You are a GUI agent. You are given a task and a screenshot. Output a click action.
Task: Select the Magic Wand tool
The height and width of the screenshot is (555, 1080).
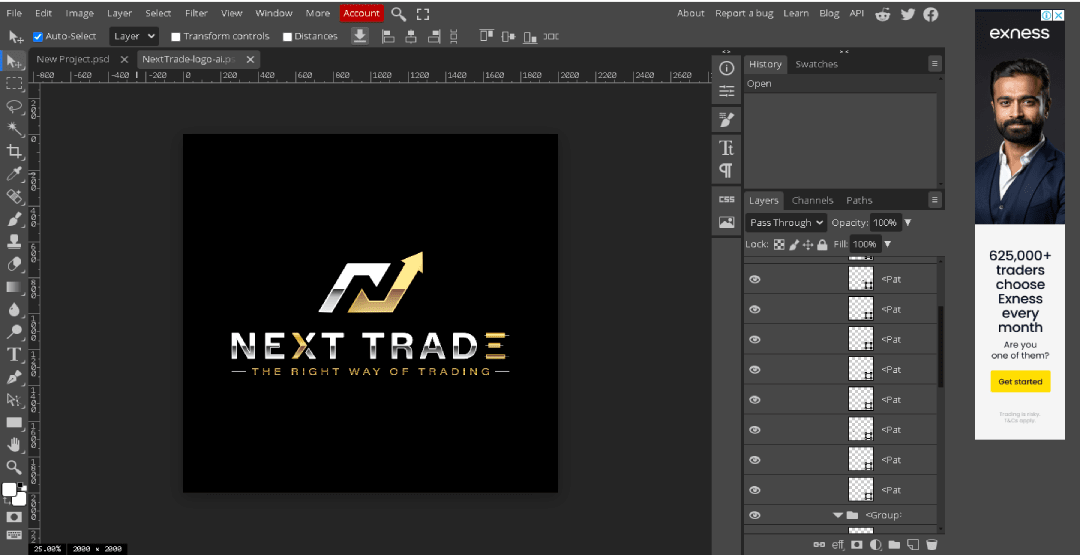14,129
